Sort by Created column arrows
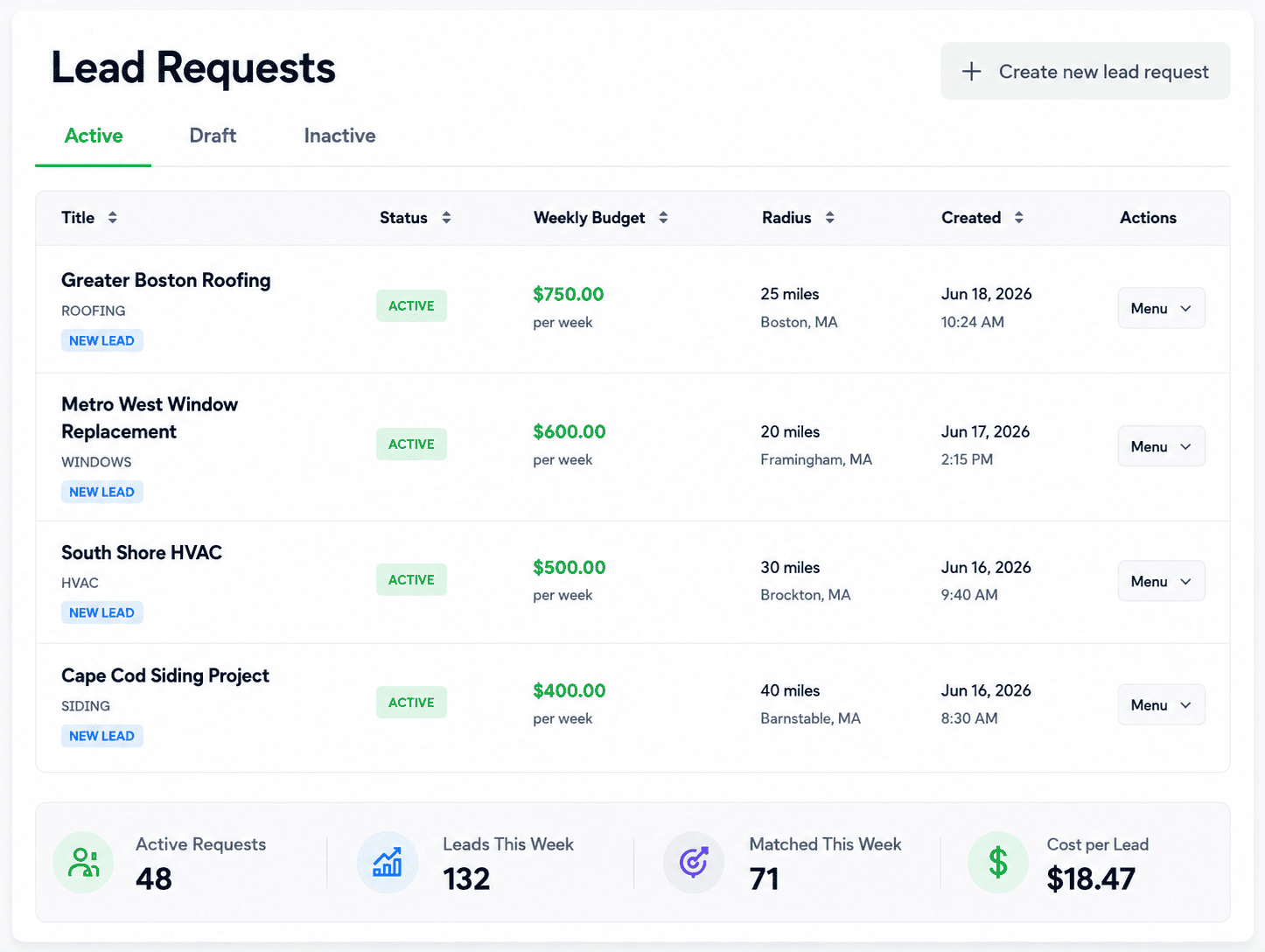Viewport: 1265px width, 952px height. tap(1018, 218)
